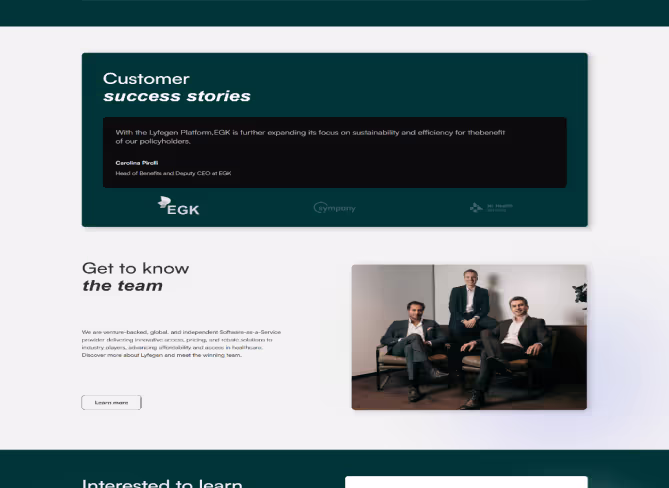Click the white form field at page bottom
Viewport: 669px width, 488px height.
[x=466, y=482]
